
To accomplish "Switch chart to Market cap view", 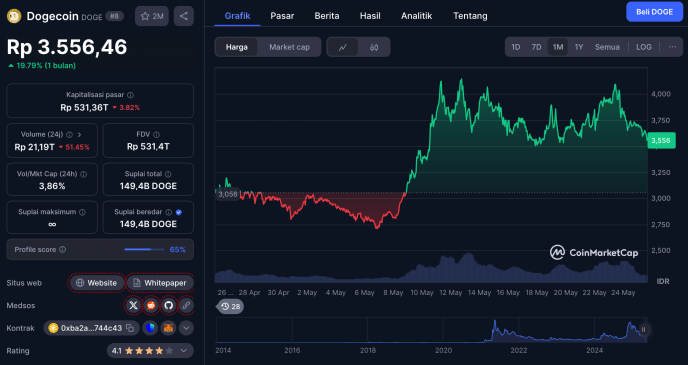I will (x=289, y=47).
